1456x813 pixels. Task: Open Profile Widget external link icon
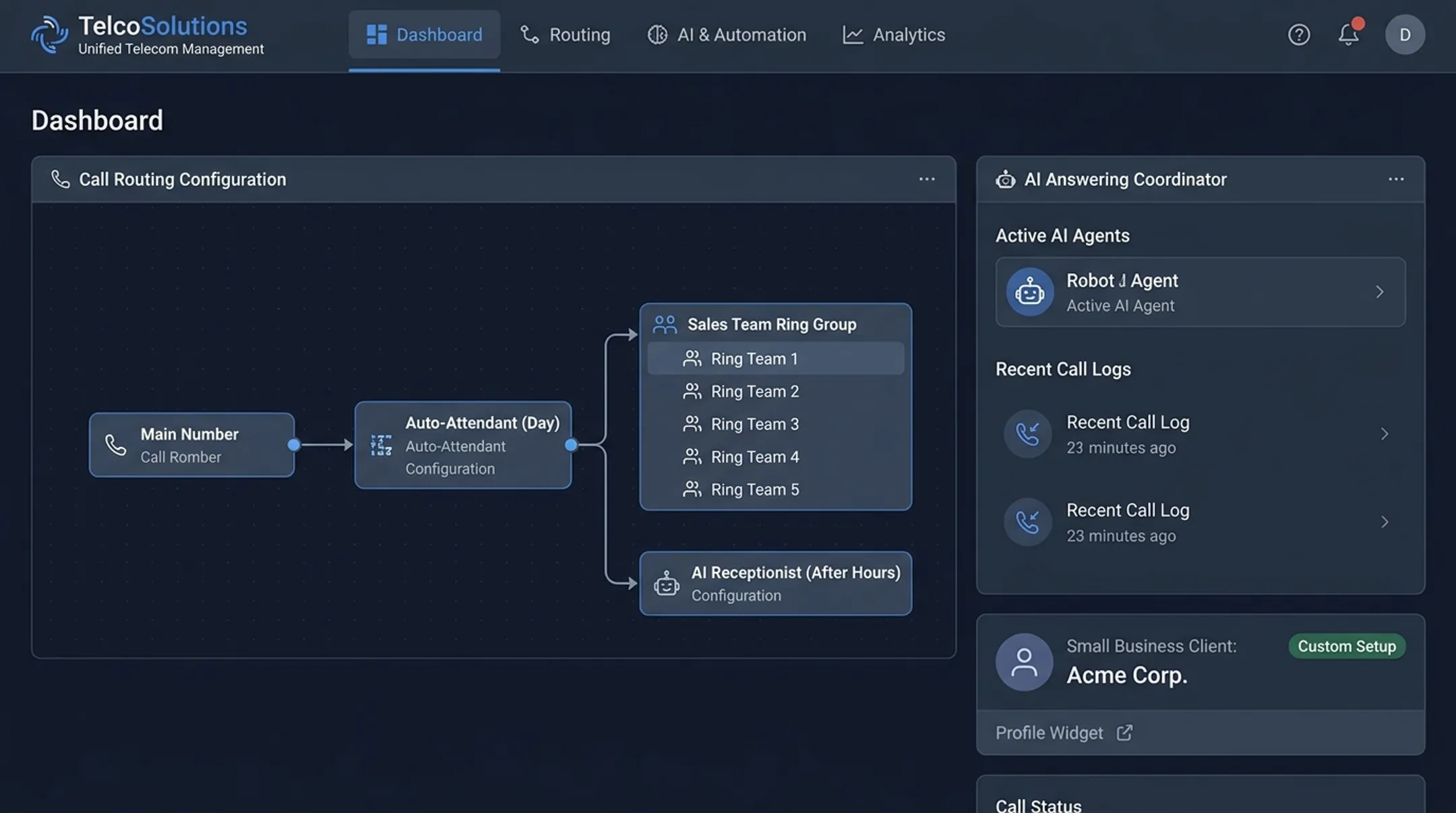[x=1124, y=733]
